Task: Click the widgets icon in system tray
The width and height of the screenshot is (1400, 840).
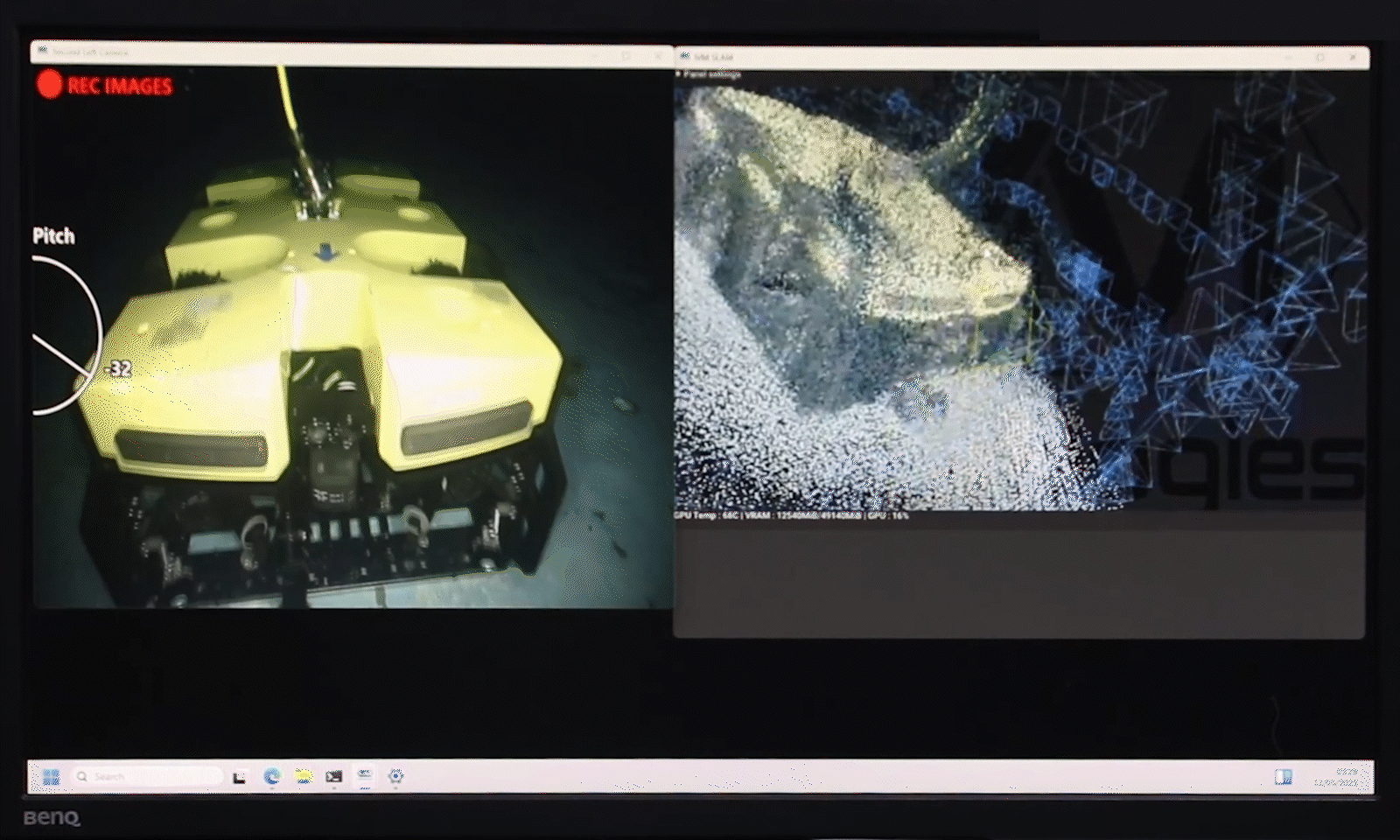Action: click(1283, 777)
